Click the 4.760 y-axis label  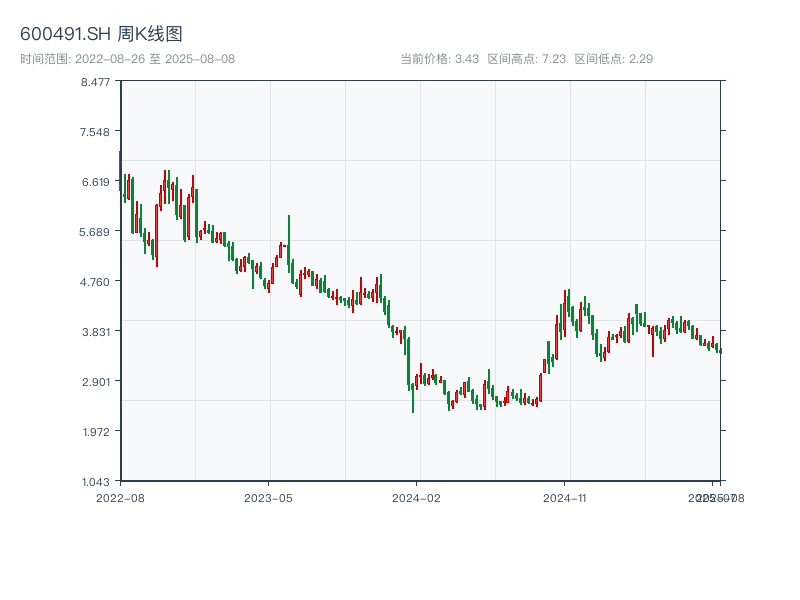point(96,282)
